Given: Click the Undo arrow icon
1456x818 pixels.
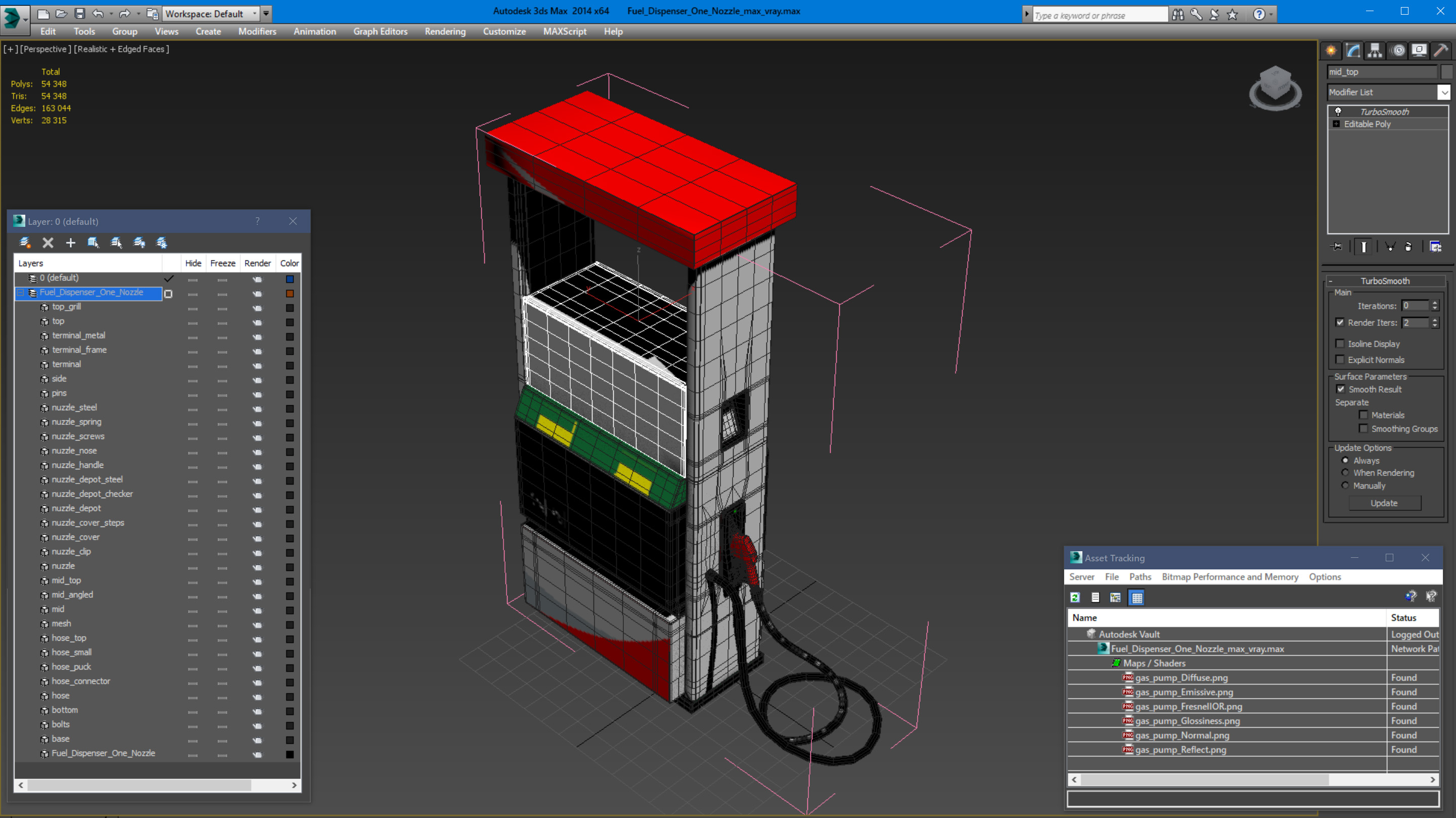Looking at the screenshot, I should [x=98, y=13].
